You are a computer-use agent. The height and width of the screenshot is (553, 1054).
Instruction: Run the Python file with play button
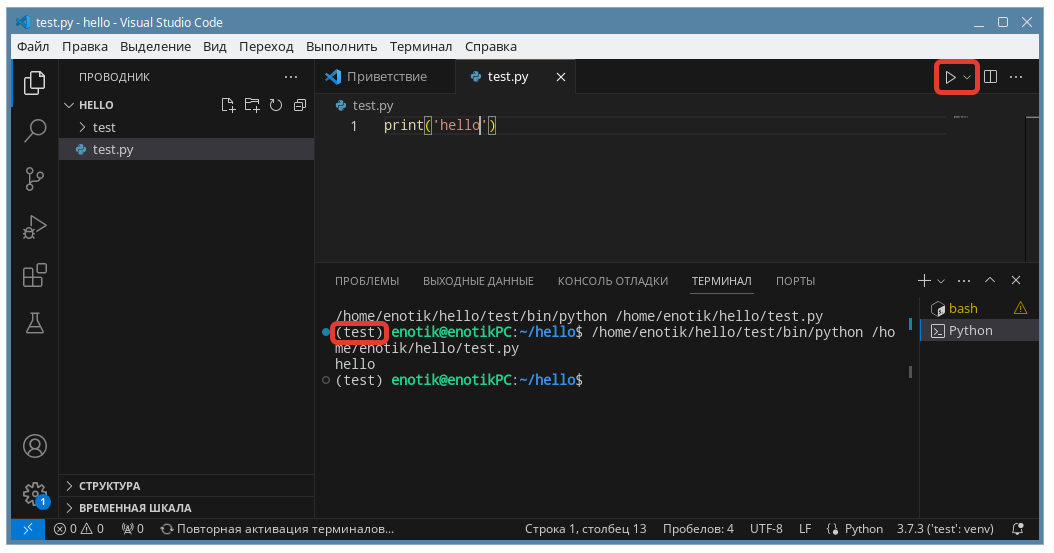pos(950,77)
